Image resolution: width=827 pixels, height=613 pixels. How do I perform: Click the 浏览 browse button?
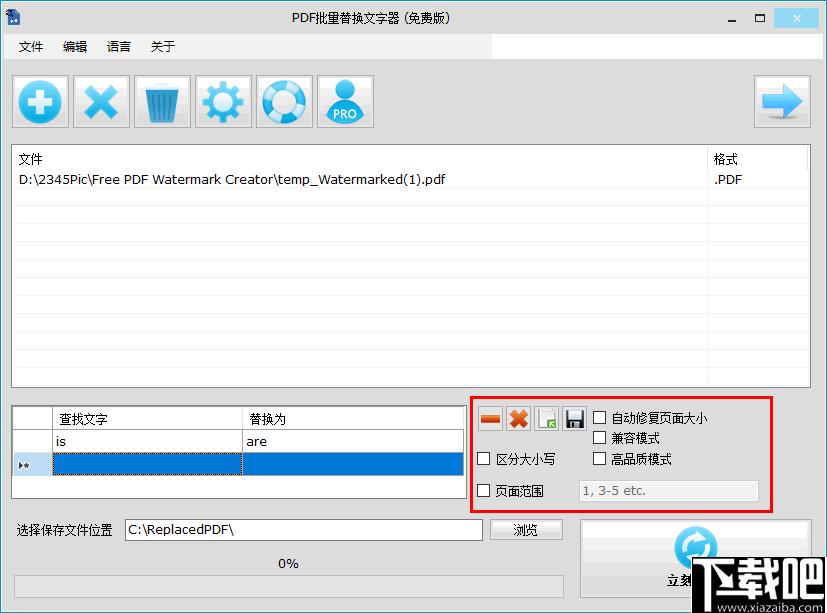pyautogui.click(x=526, y=530)
